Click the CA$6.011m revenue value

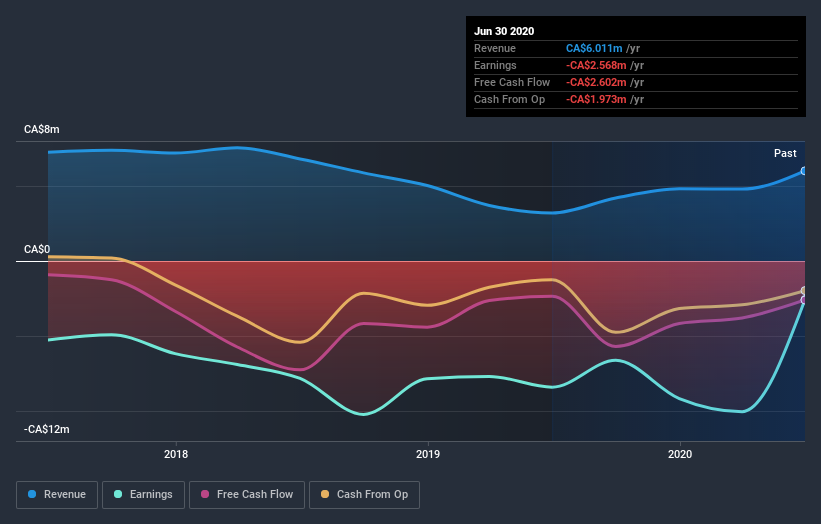click(594, 48)
